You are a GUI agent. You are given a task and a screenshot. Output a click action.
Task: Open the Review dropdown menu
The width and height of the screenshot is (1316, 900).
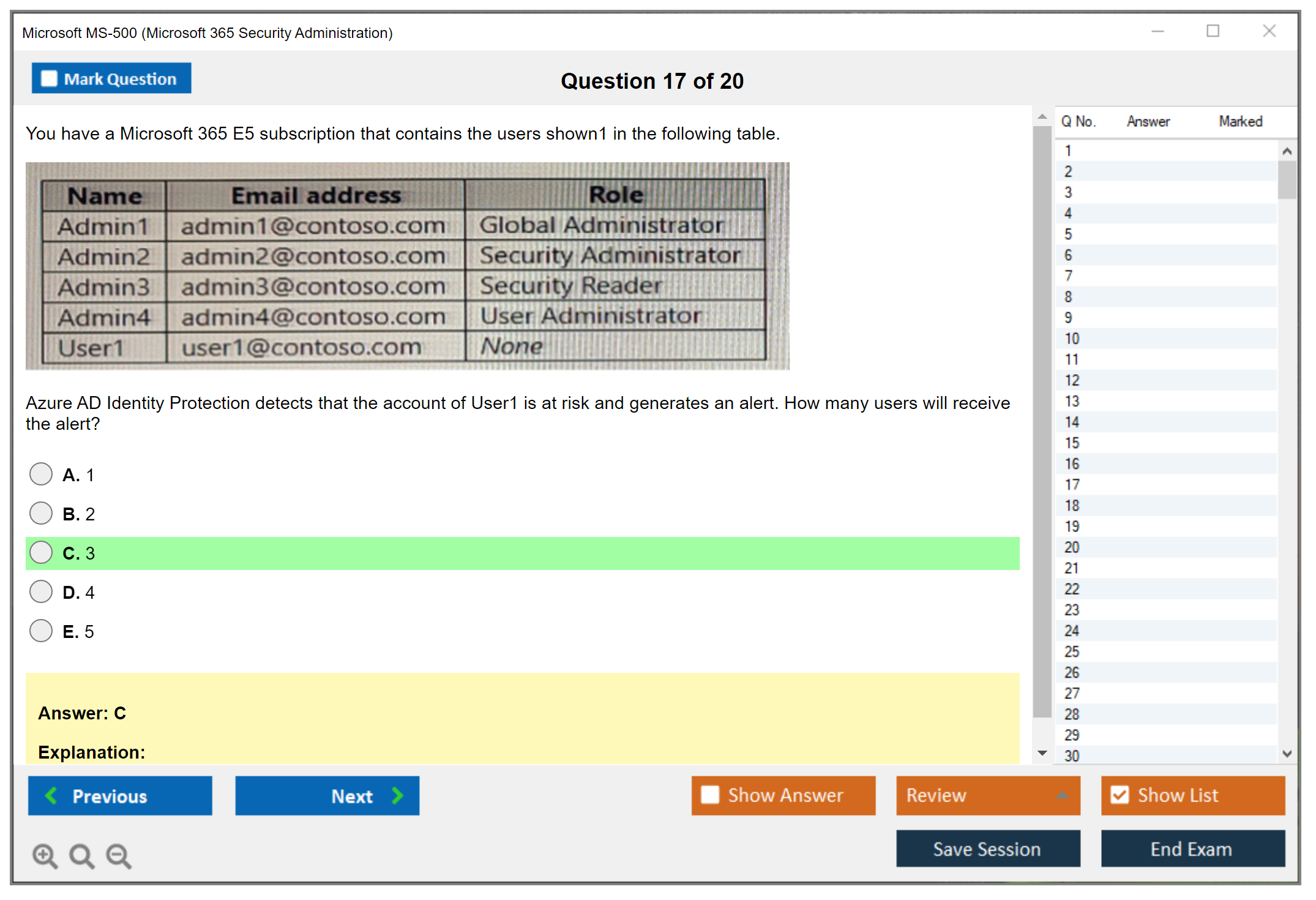[x=987, y=795]
